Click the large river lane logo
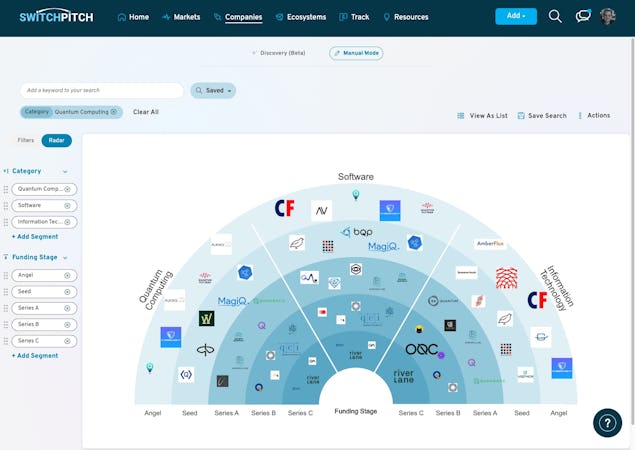Screen dimensions: 635x450 [x=403, y=376]
